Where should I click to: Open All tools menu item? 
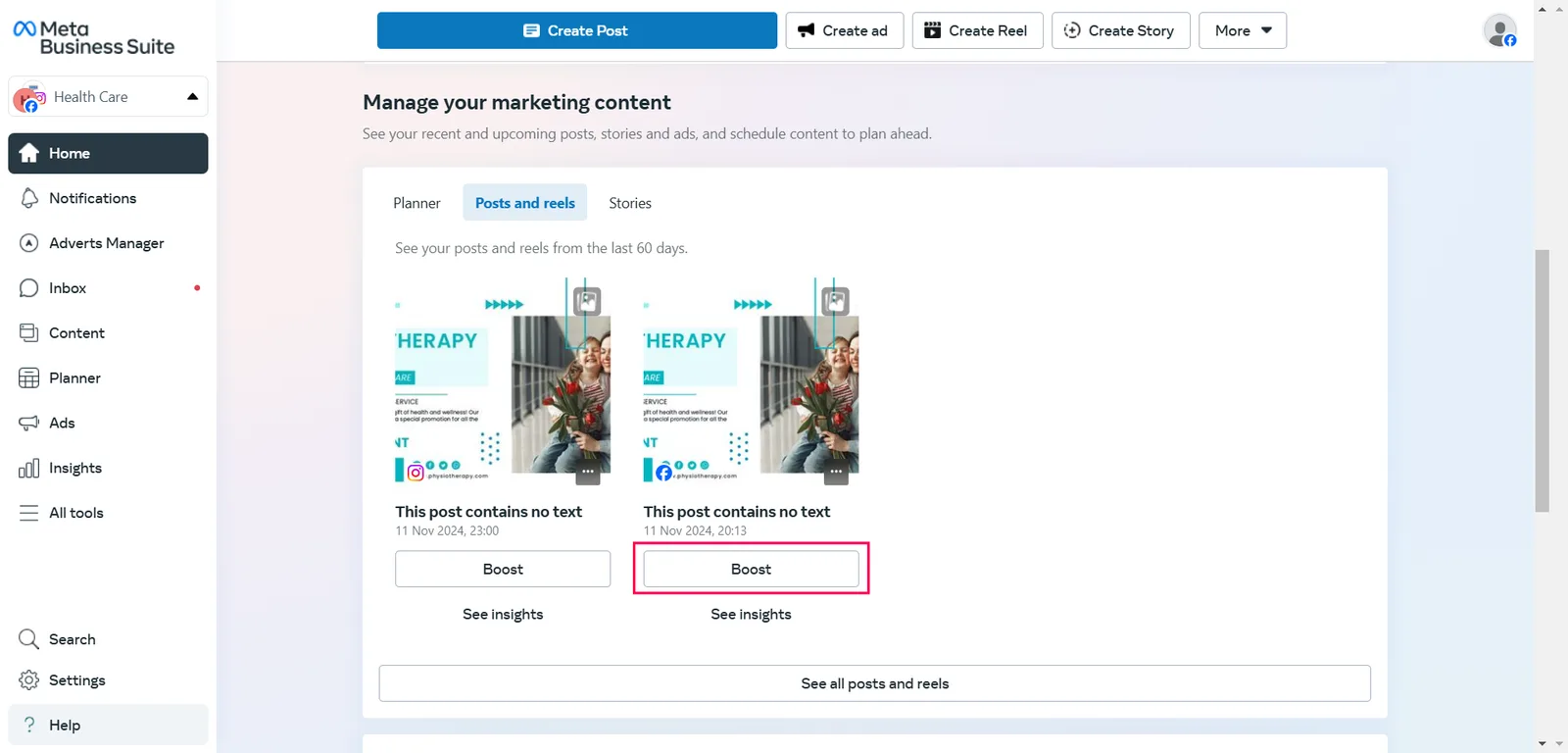click(x=108, y=513)
